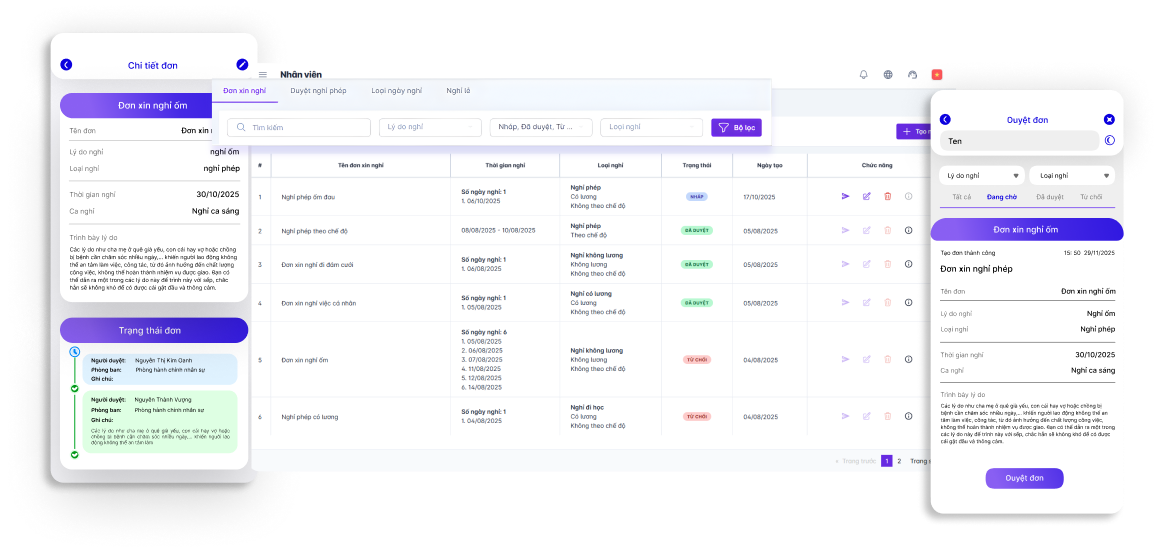Edit the 'Nghỉ phép ốm đau' row
The width and height of the screenshot is (1159, 555).
tap(867, 196)
